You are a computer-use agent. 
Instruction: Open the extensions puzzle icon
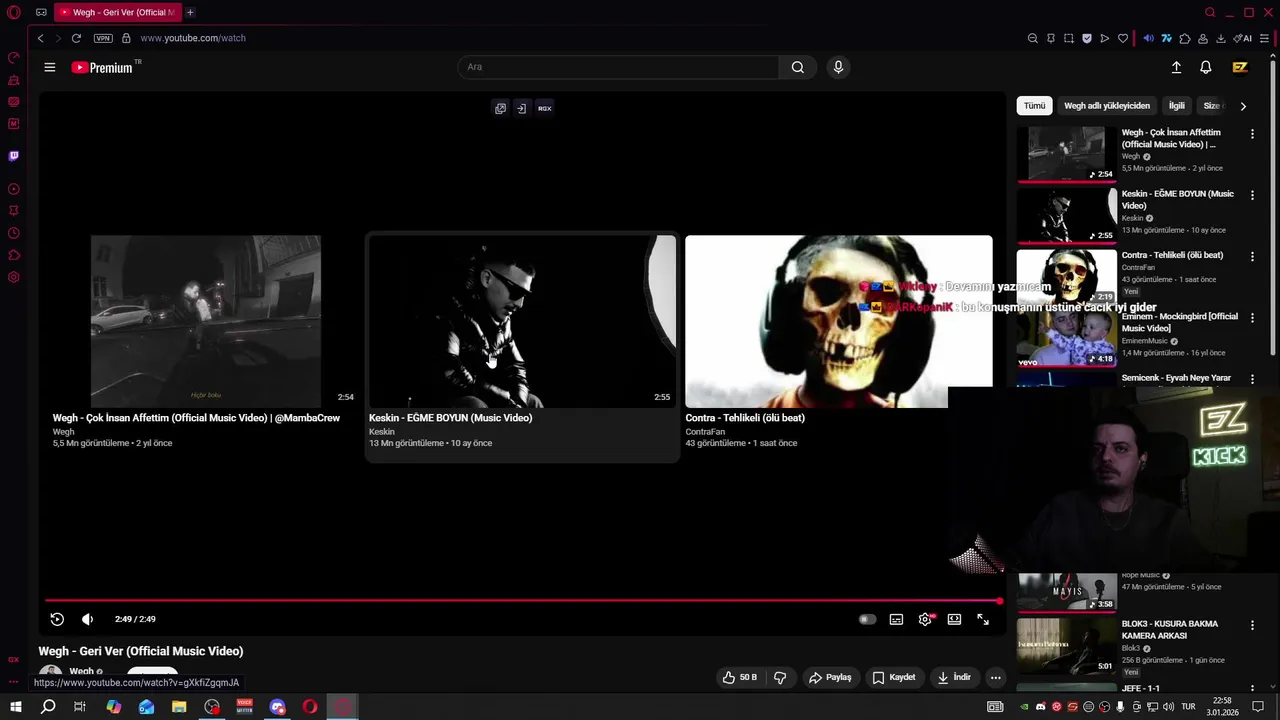click(1185, 38)
